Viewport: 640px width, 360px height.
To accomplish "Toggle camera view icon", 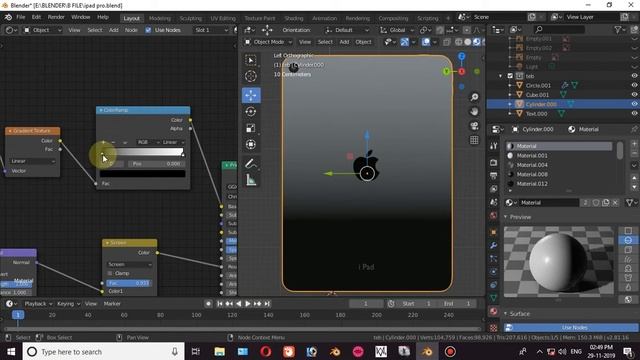I will click(x=474, y=126).
